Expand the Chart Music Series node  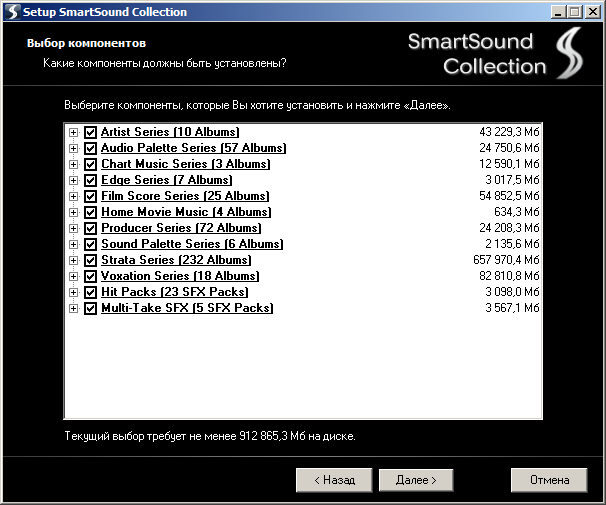pos(73,165)
